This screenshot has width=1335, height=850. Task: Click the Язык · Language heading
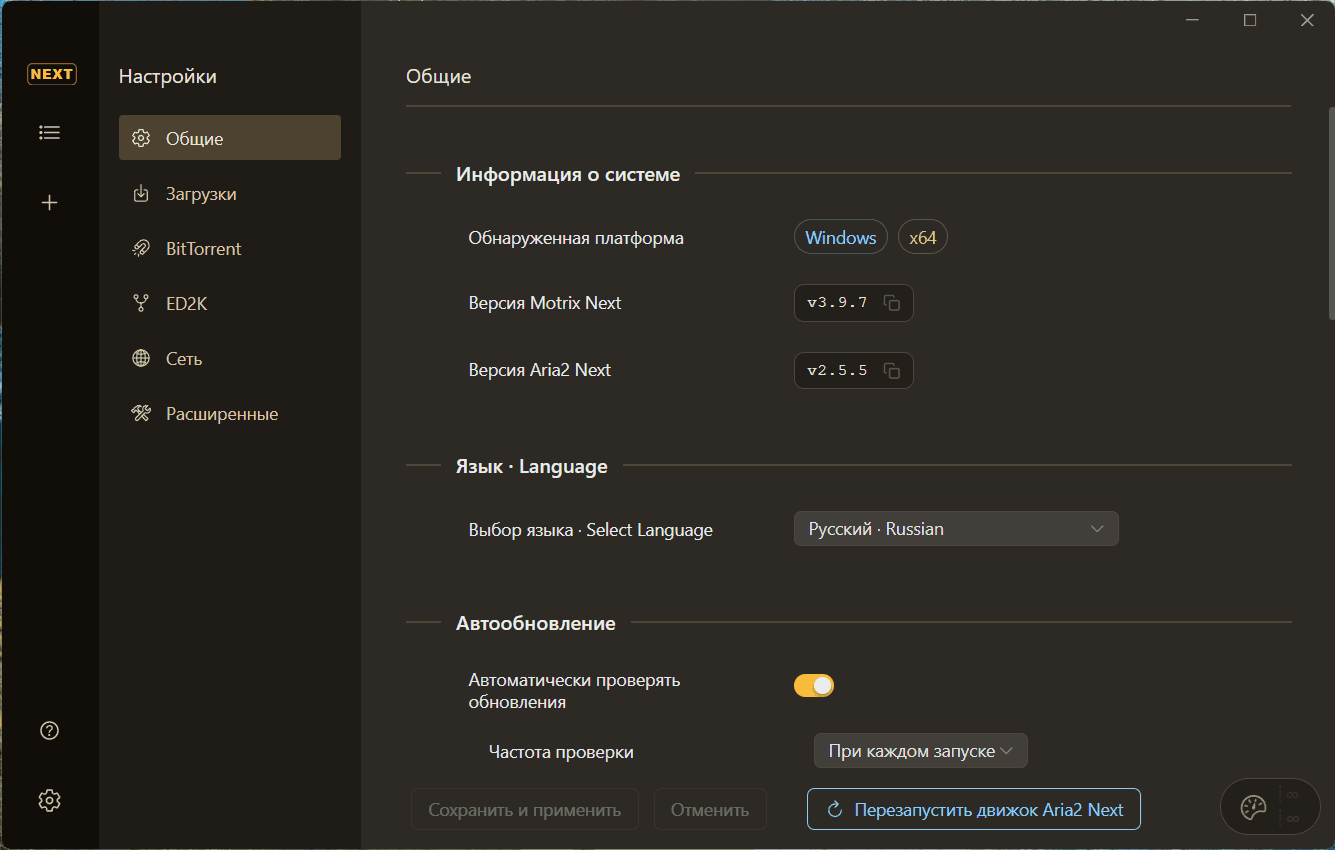pyautogui.click(x=532, y=466)
